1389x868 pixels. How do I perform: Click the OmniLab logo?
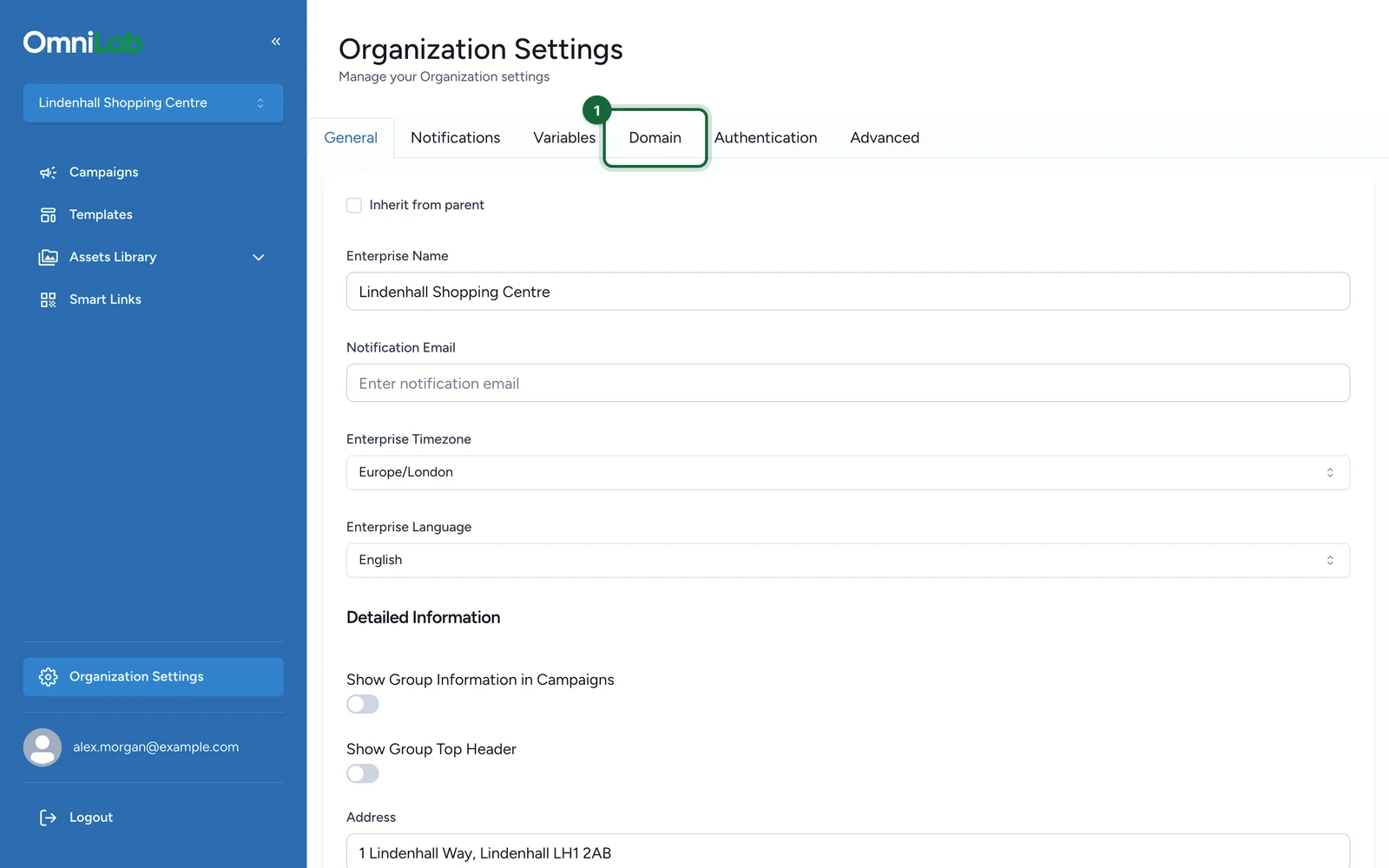(83, 43)
